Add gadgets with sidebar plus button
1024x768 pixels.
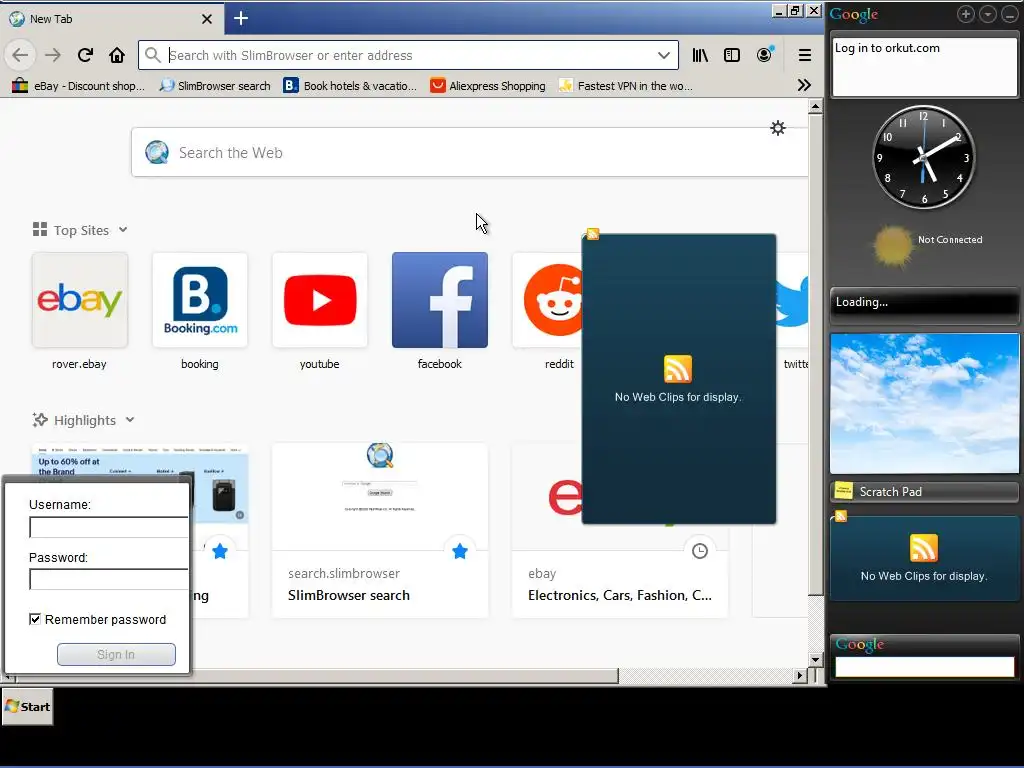coord(966,14)
